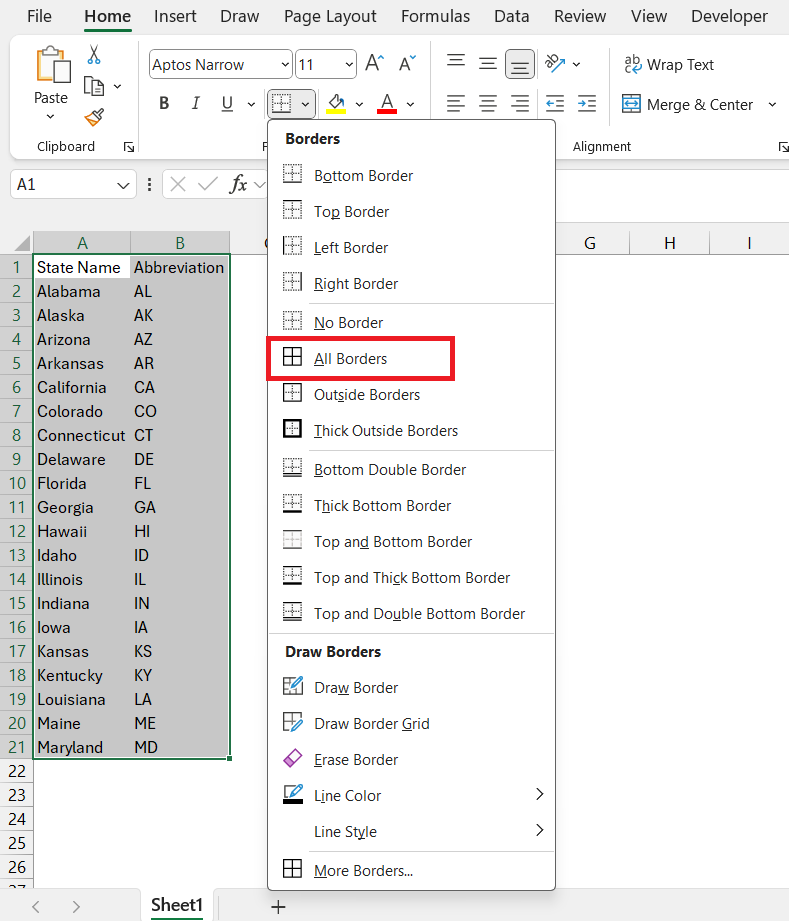Open the font size dropdown
This screenshot has width=789, height=921.
pyautogui.click(x=349, y=65)
